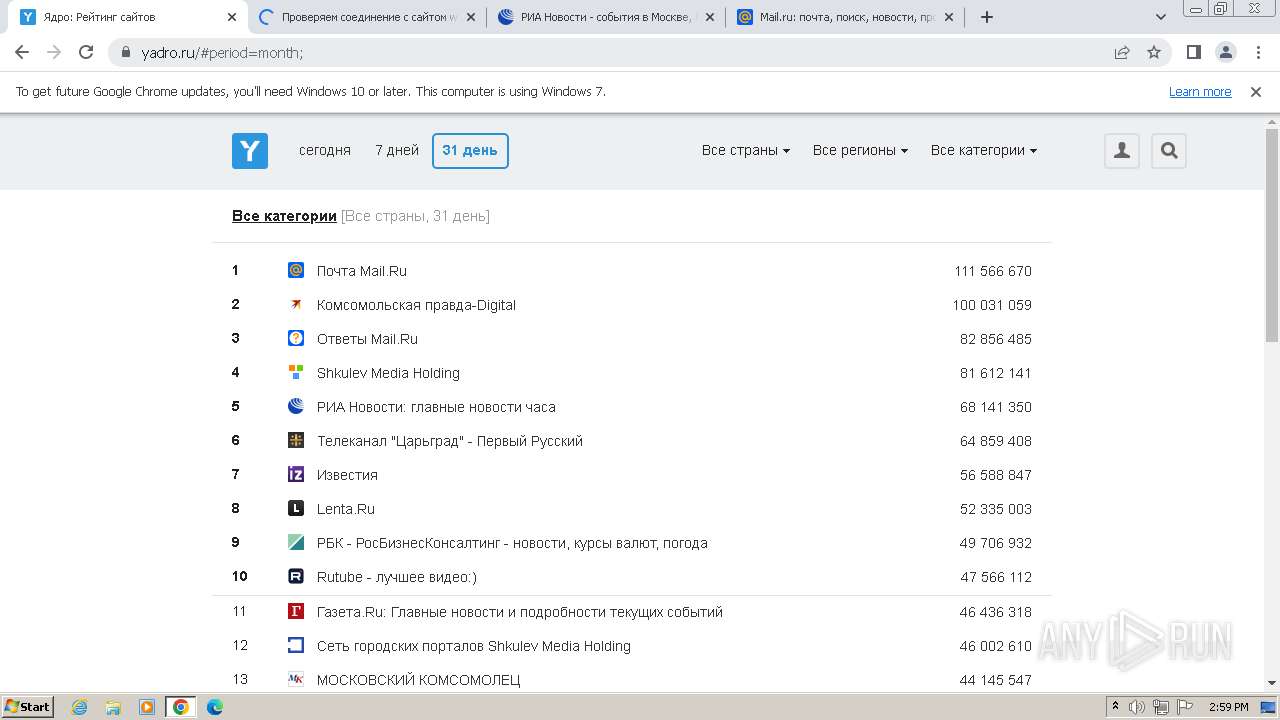Open new tab with plus button
Image resolution: width=1280 pixels, height=720 pixels.
coord(987,17)
